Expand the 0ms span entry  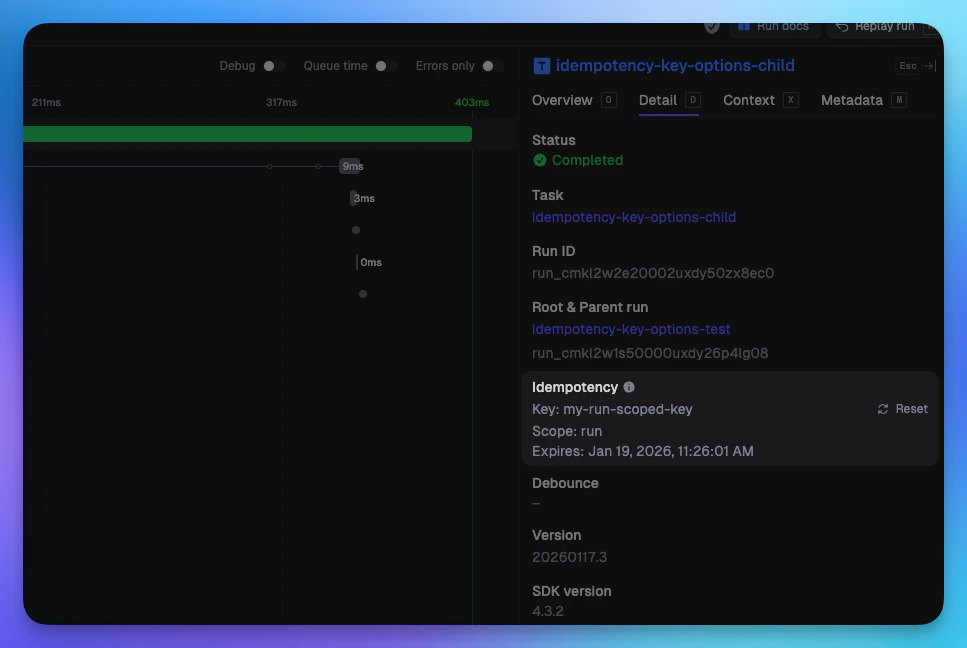pyautogui.click(x=370, y=262)
